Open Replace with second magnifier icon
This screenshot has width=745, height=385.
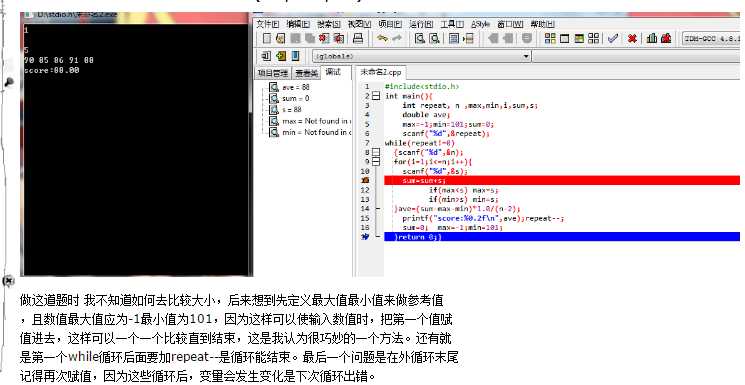click(x=434, y=38)
